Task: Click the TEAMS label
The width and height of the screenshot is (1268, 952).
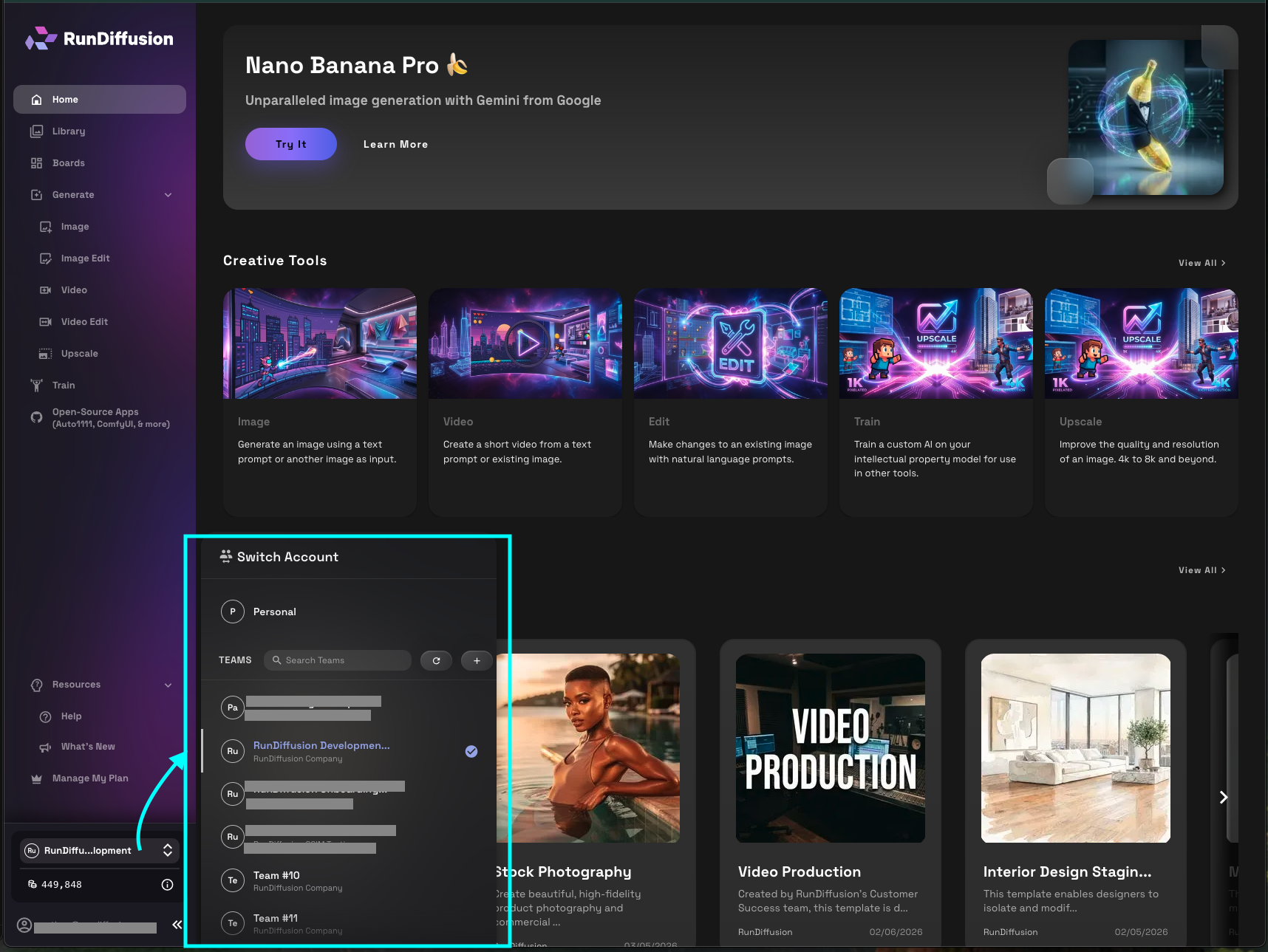Action: 235,660
